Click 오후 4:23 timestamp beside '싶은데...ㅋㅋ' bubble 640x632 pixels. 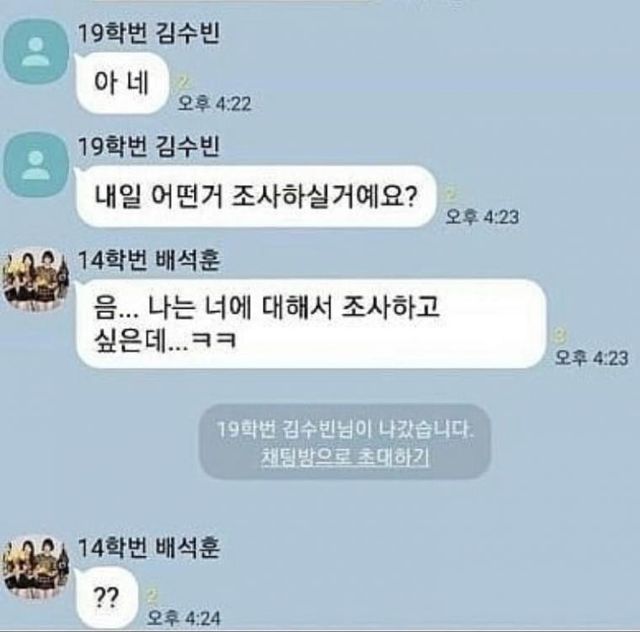[591, 358]
